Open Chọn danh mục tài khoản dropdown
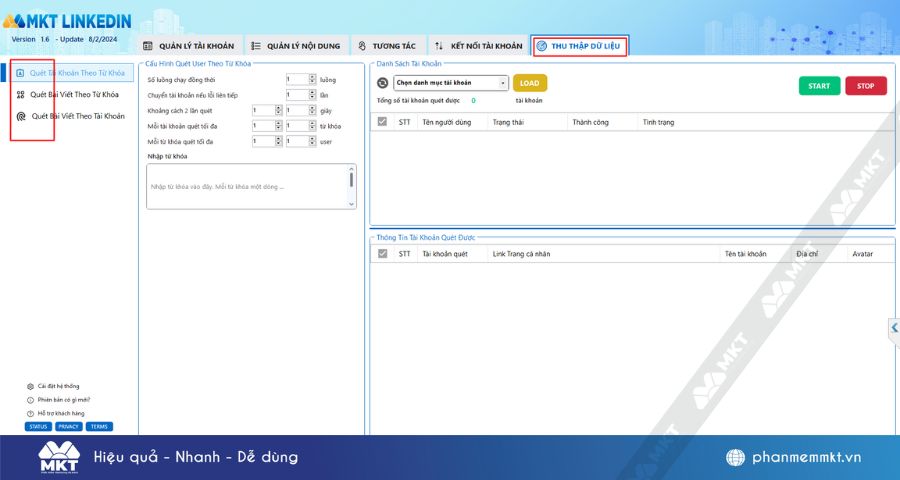This screenshot has width=900, height=480. [x=451, y=83]
